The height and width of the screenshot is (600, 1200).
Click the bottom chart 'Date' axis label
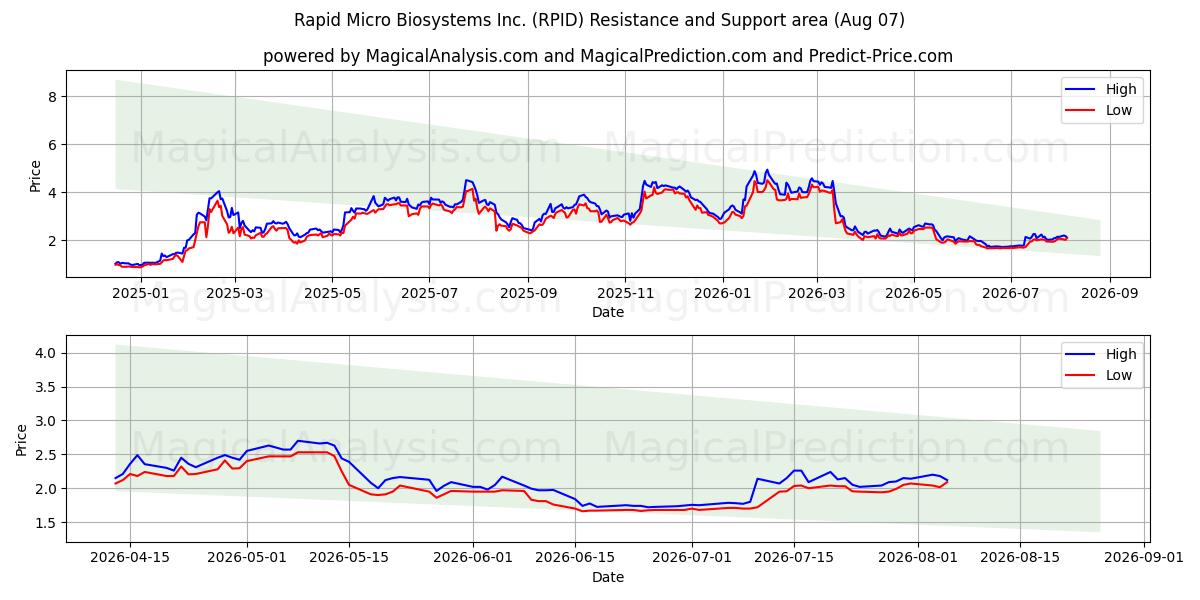pos(607,577)
